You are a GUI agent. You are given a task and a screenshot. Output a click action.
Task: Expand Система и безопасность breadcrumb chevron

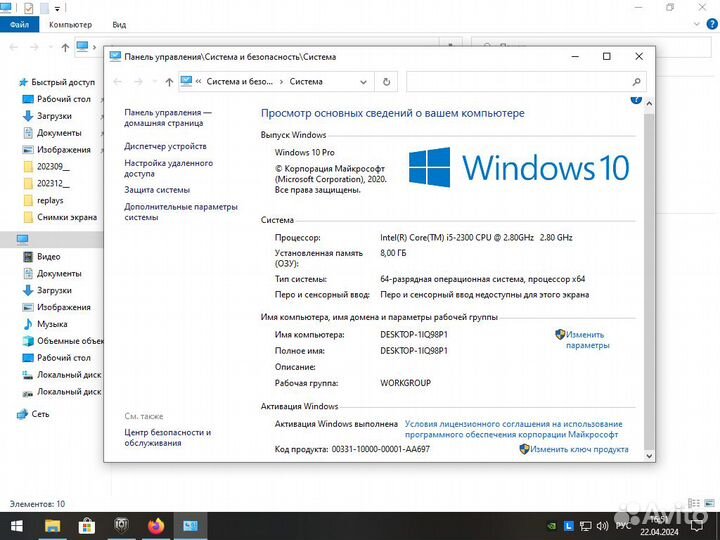click(x=281, y=82)
